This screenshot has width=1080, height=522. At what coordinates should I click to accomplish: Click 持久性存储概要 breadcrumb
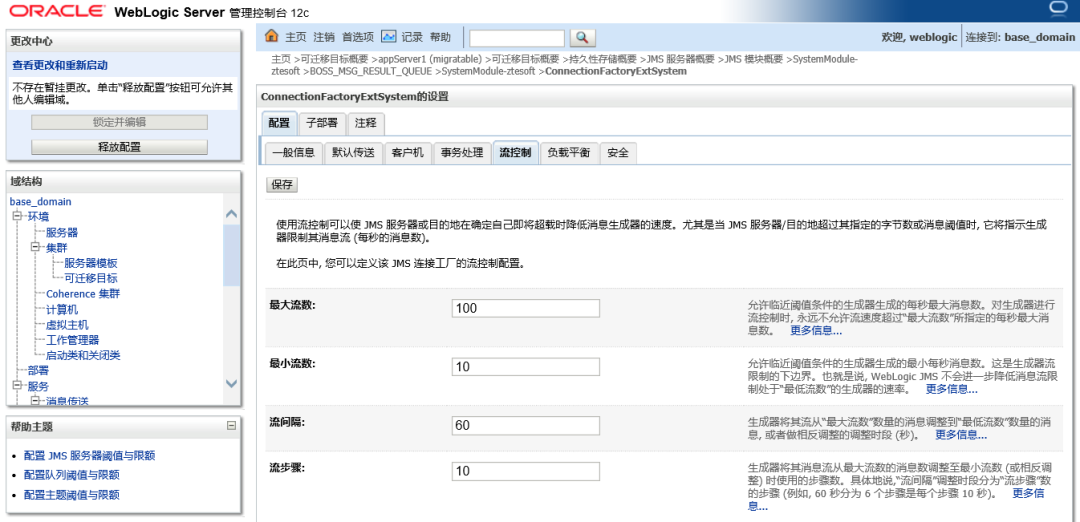(603, 59)
